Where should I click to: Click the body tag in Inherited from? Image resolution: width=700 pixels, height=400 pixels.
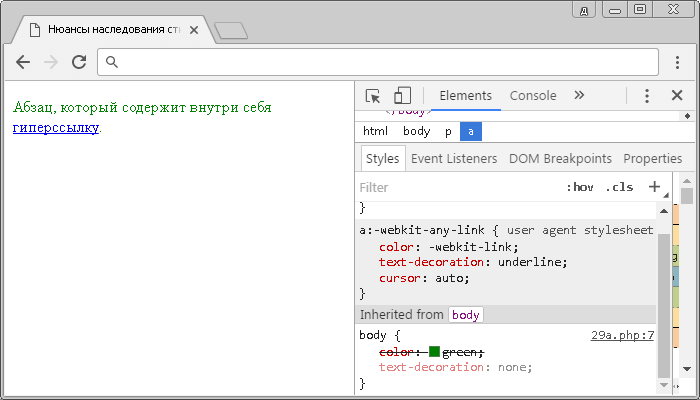click(466, 315)
